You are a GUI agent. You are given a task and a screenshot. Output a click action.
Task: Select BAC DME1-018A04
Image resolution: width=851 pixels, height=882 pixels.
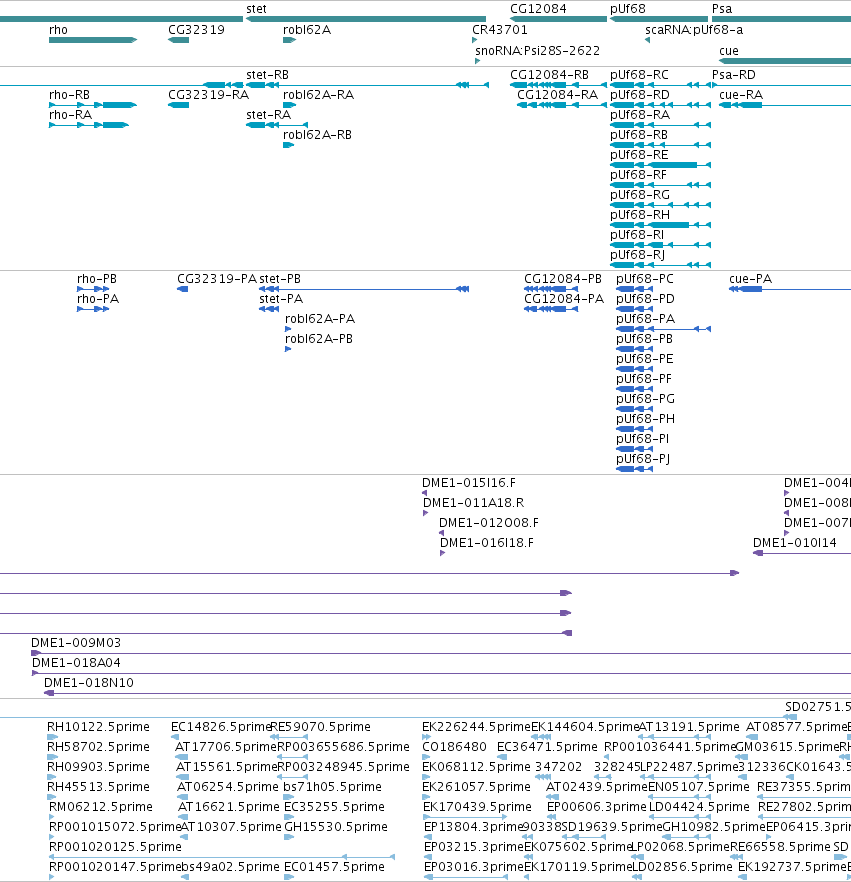click(441, 673)
